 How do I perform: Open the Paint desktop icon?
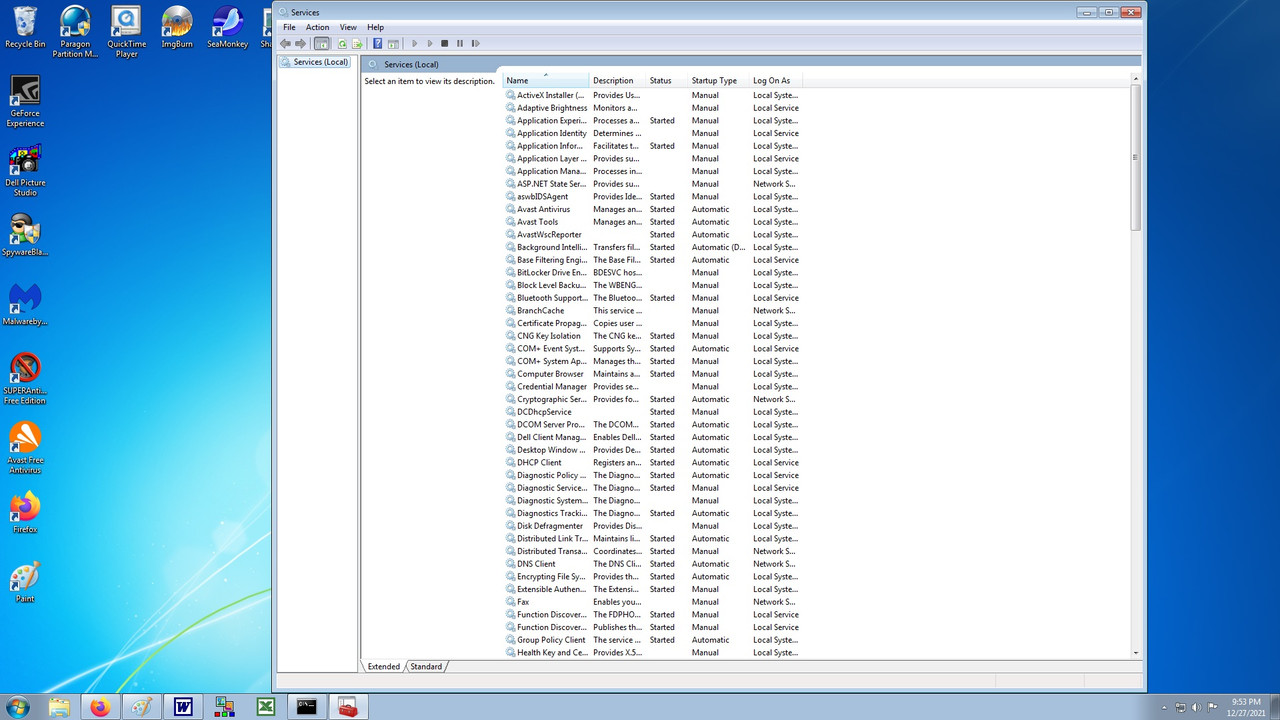pyautogui.click(x=25, y=581)
